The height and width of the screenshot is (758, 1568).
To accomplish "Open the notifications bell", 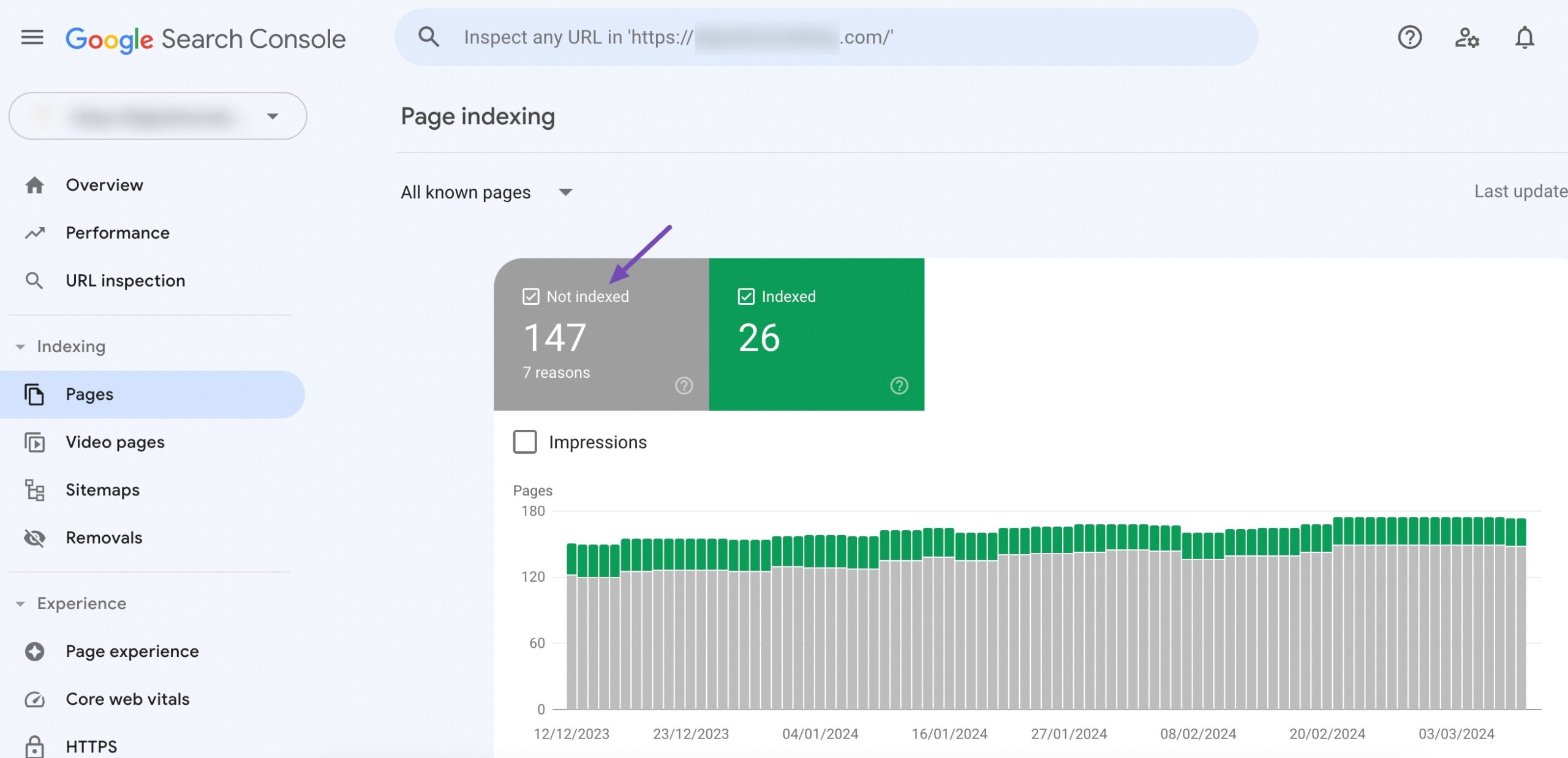I will 1525,38.
